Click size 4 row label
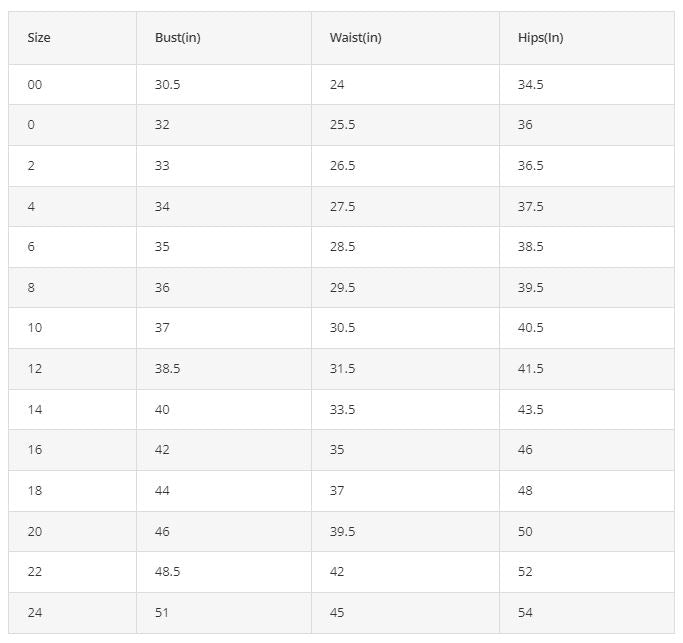Image resolution: width=683 pixels, height=643 pixels. (x=31, y=206)
